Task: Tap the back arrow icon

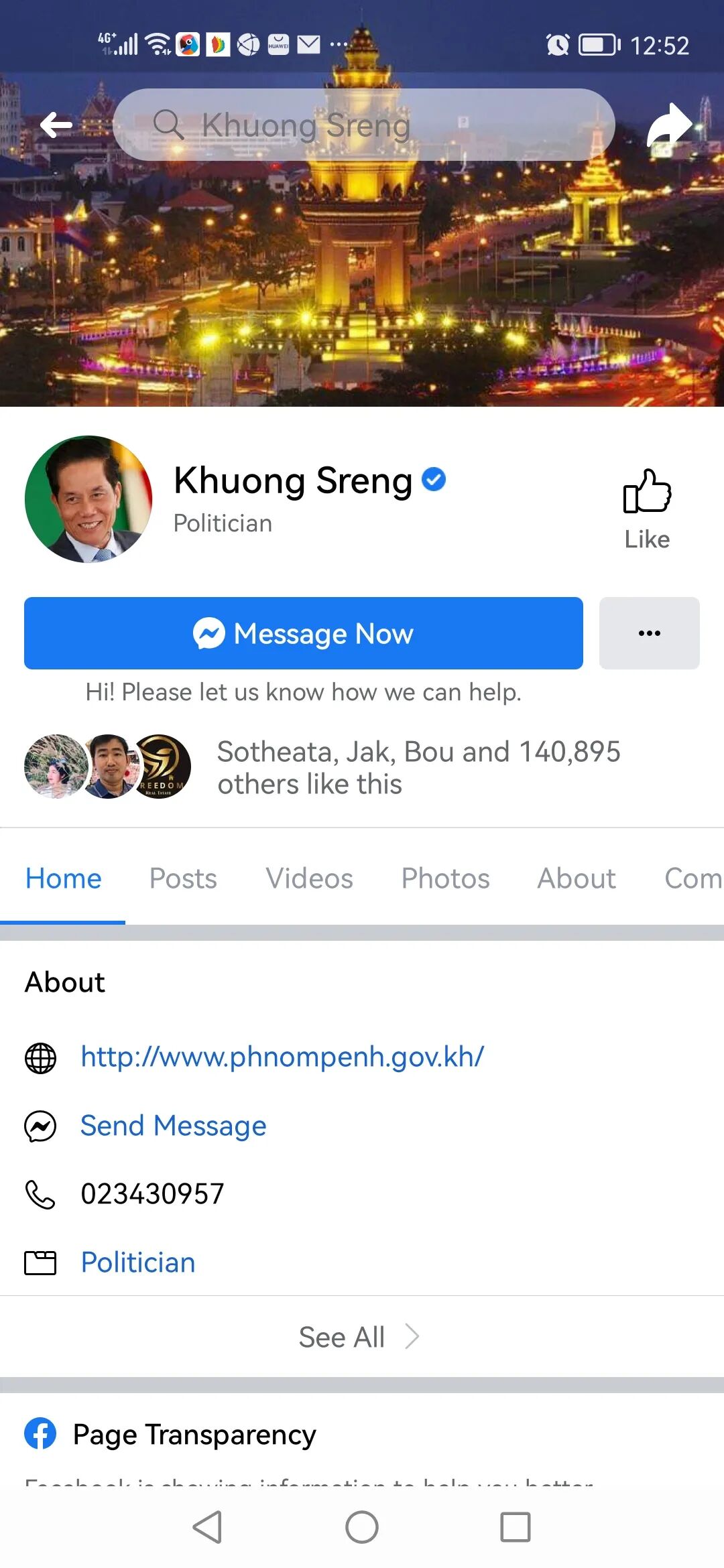Action: point(56,125)
